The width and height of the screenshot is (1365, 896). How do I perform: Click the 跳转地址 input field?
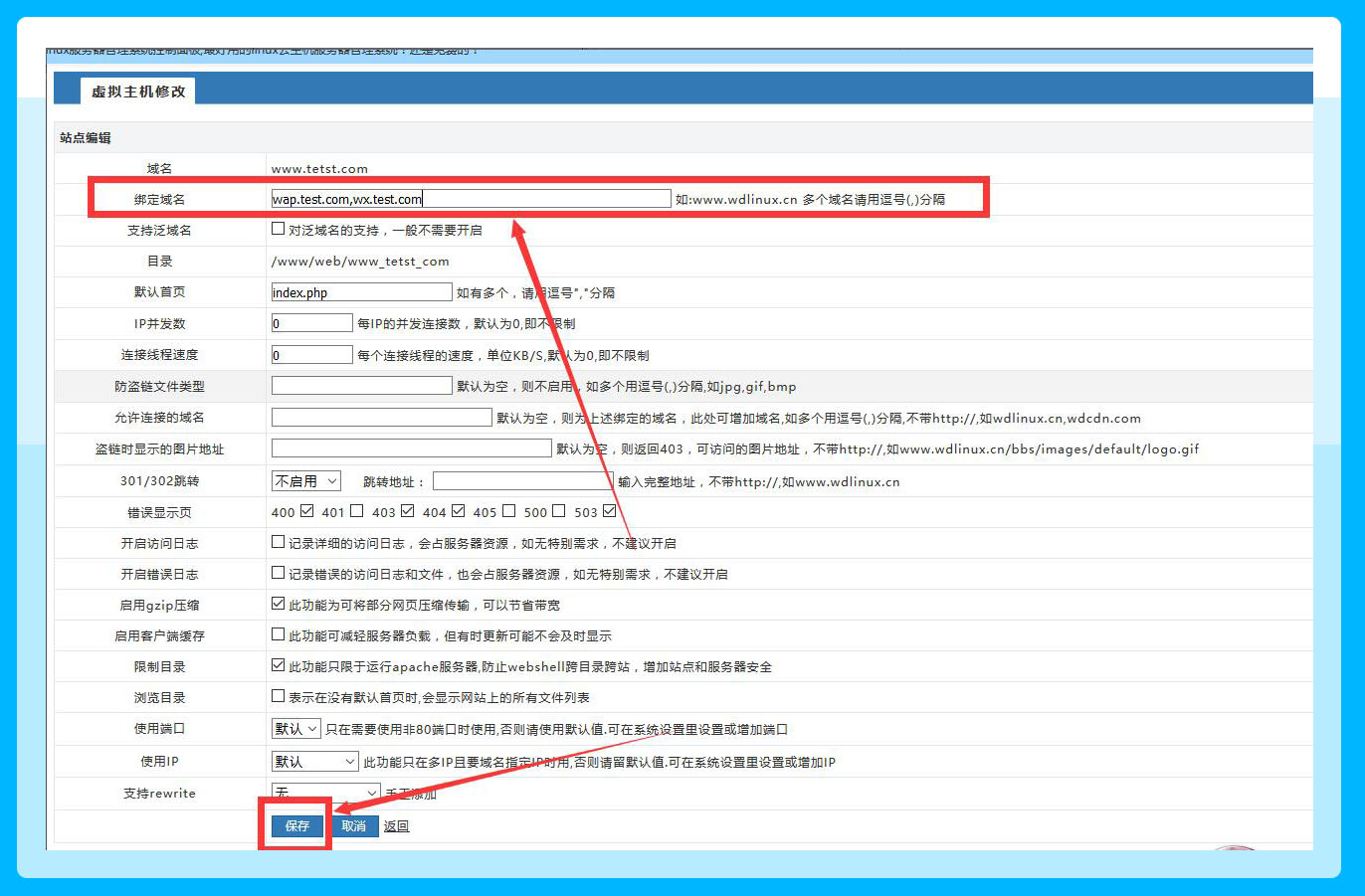[x=522, y=481]
